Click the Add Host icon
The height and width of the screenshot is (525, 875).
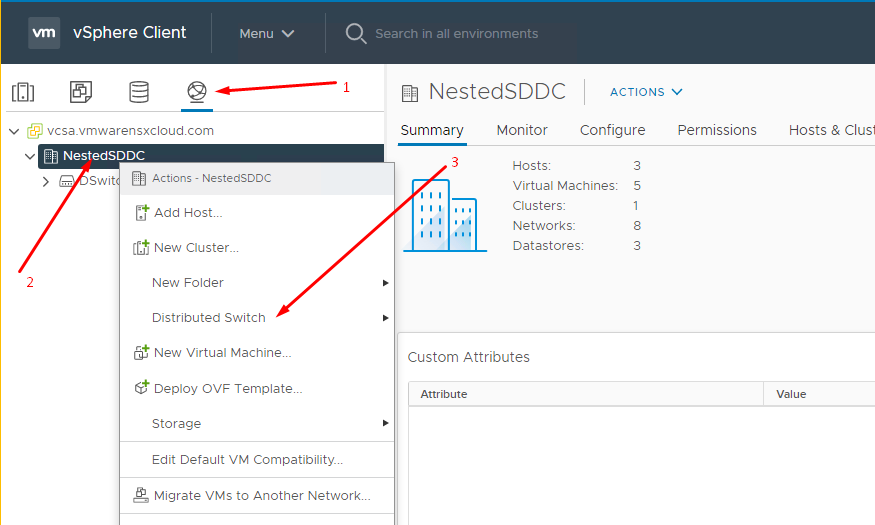tap(142, 213)
